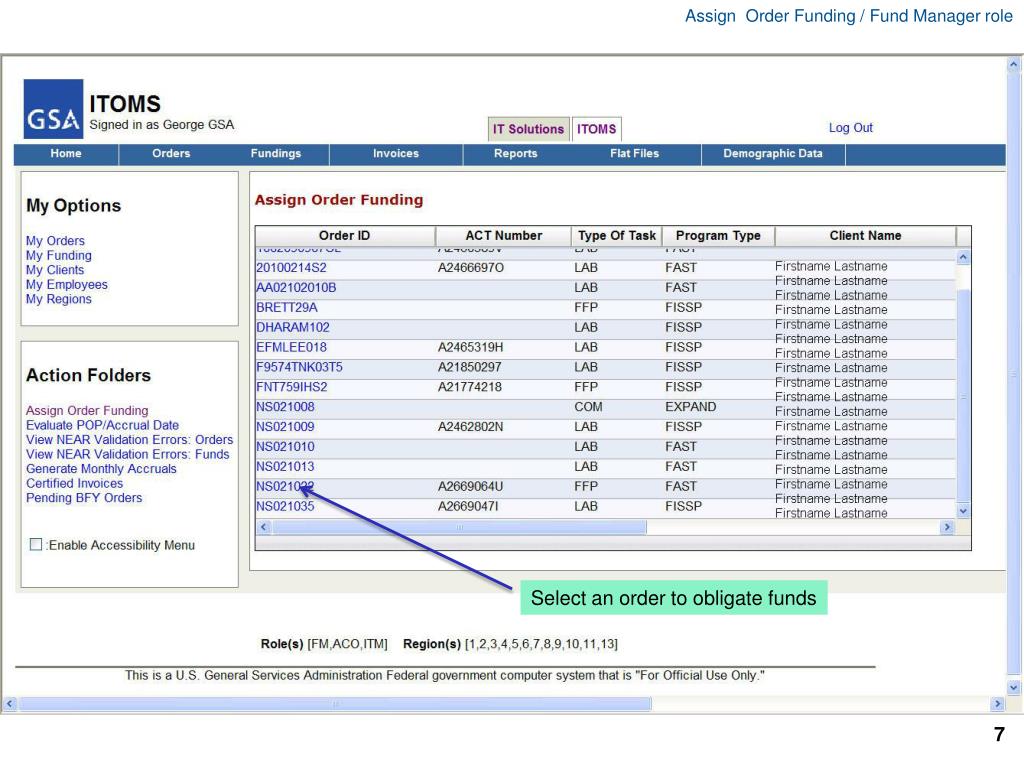Screen dimensions: 1024x768
Task: Open the Home menu
Action: click(66, 153)
